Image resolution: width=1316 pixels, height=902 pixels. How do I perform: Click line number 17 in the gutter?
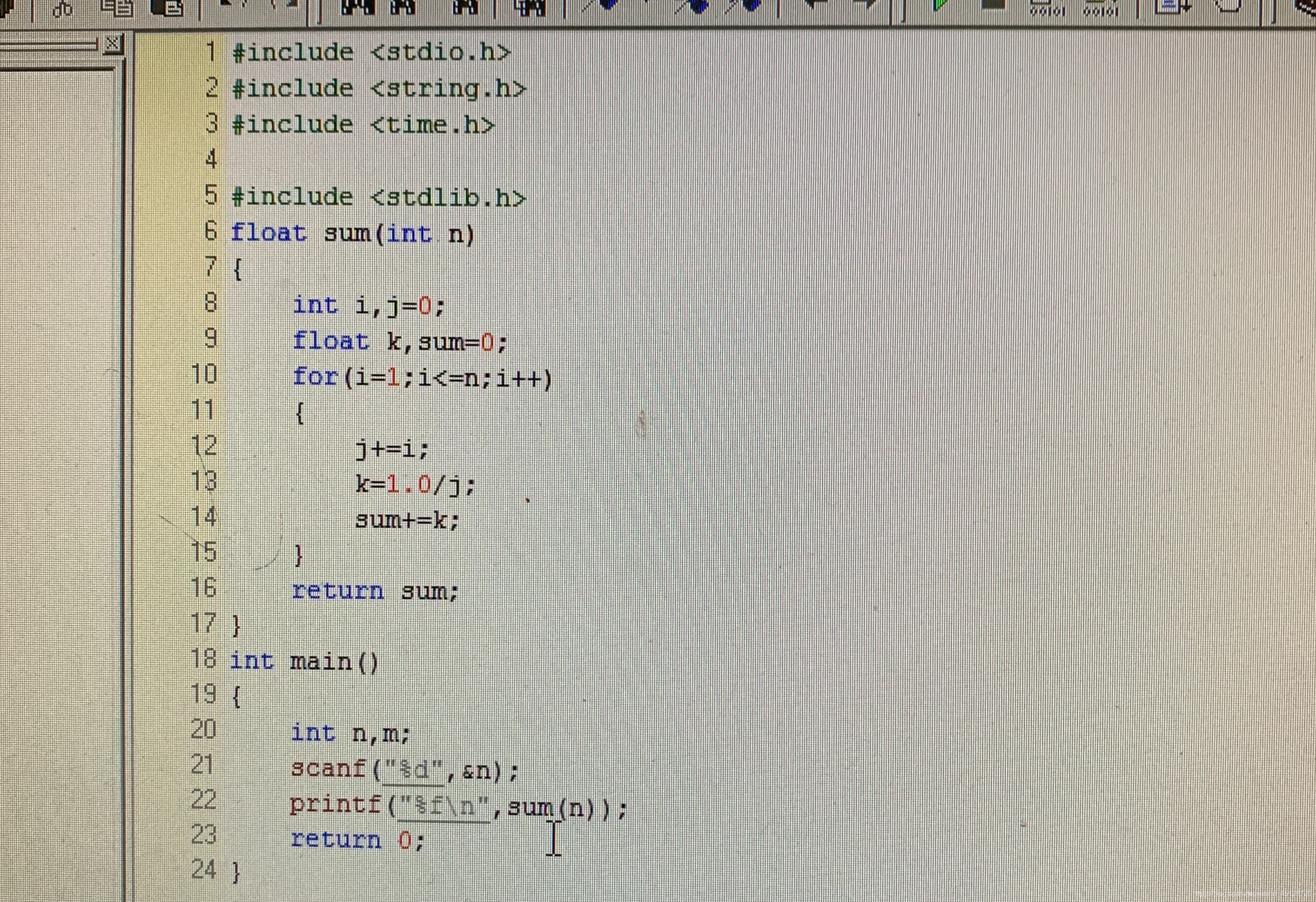pos(204,624)
